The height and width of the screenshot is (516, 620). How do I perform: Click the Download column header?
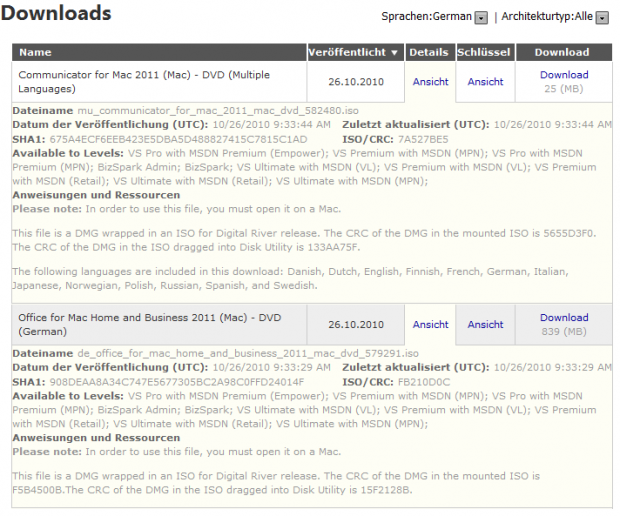pyautogui.click(x=562, y=53)
